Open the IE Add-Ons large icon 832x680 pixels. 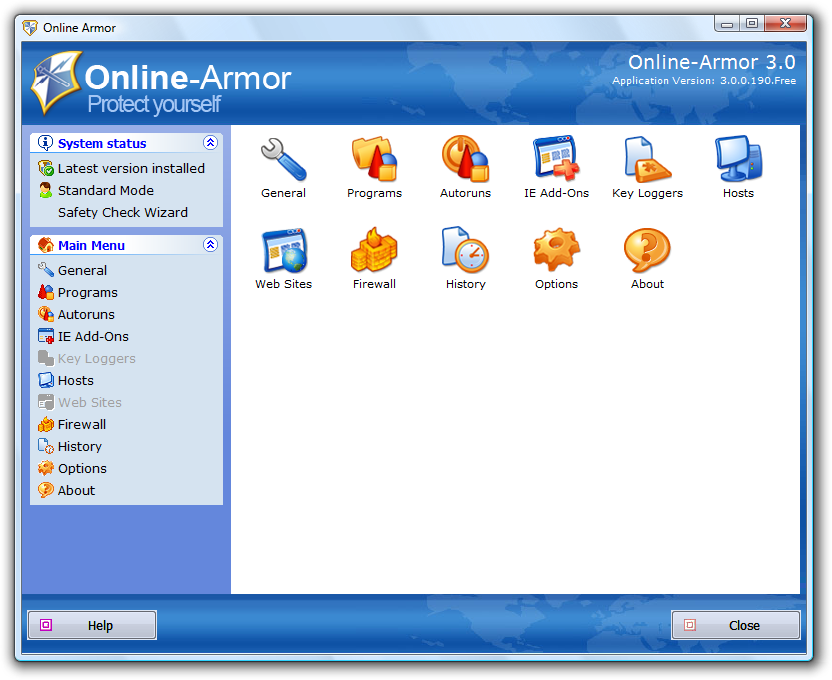coord(556,158)
